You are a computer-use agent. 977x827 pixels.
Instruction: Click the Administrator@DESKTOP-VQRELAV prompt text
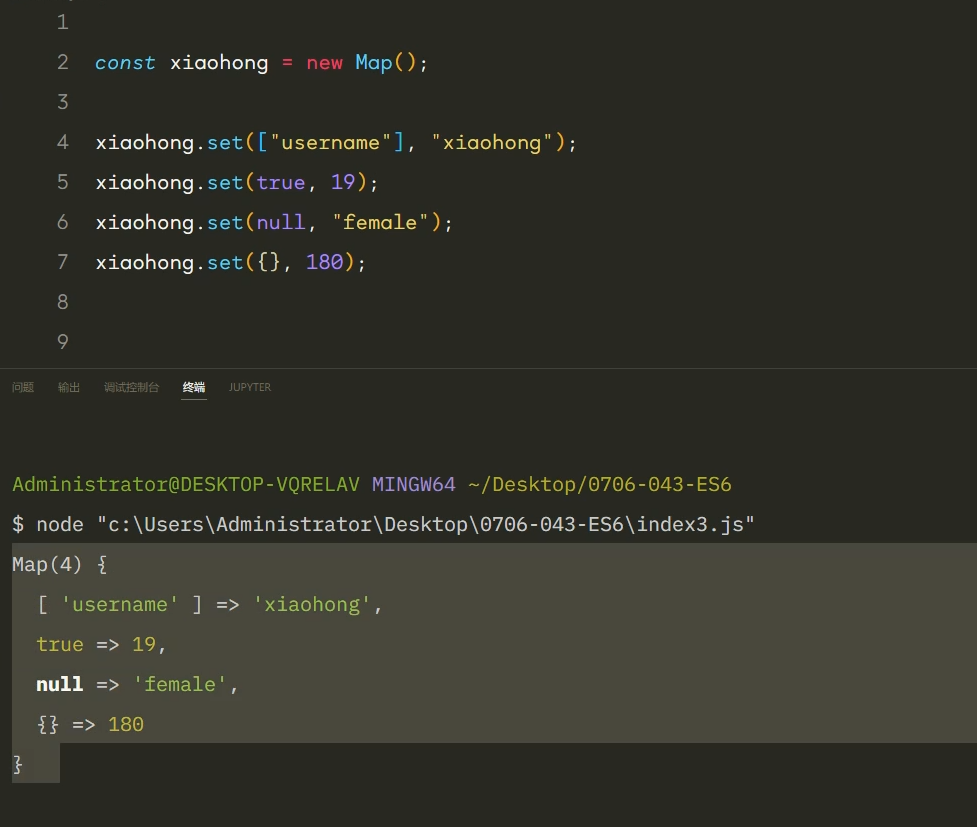click(186, 485)
